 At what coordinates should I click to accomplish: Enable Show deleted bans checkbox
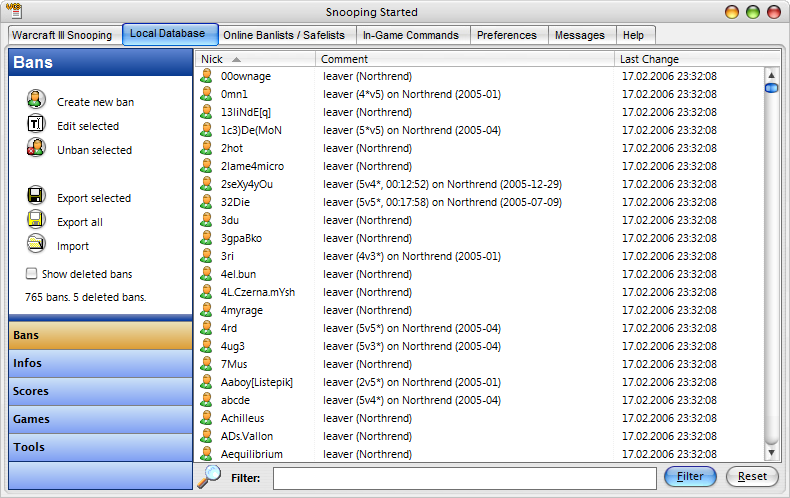tap(31, 274)
